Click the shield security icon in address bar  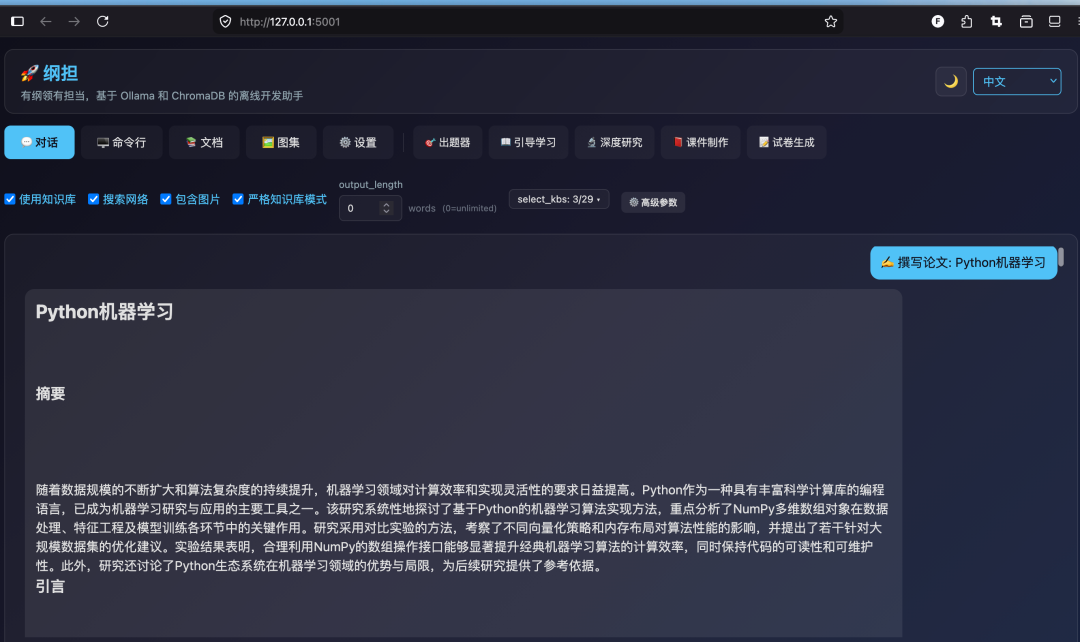(x=225, y=21)
